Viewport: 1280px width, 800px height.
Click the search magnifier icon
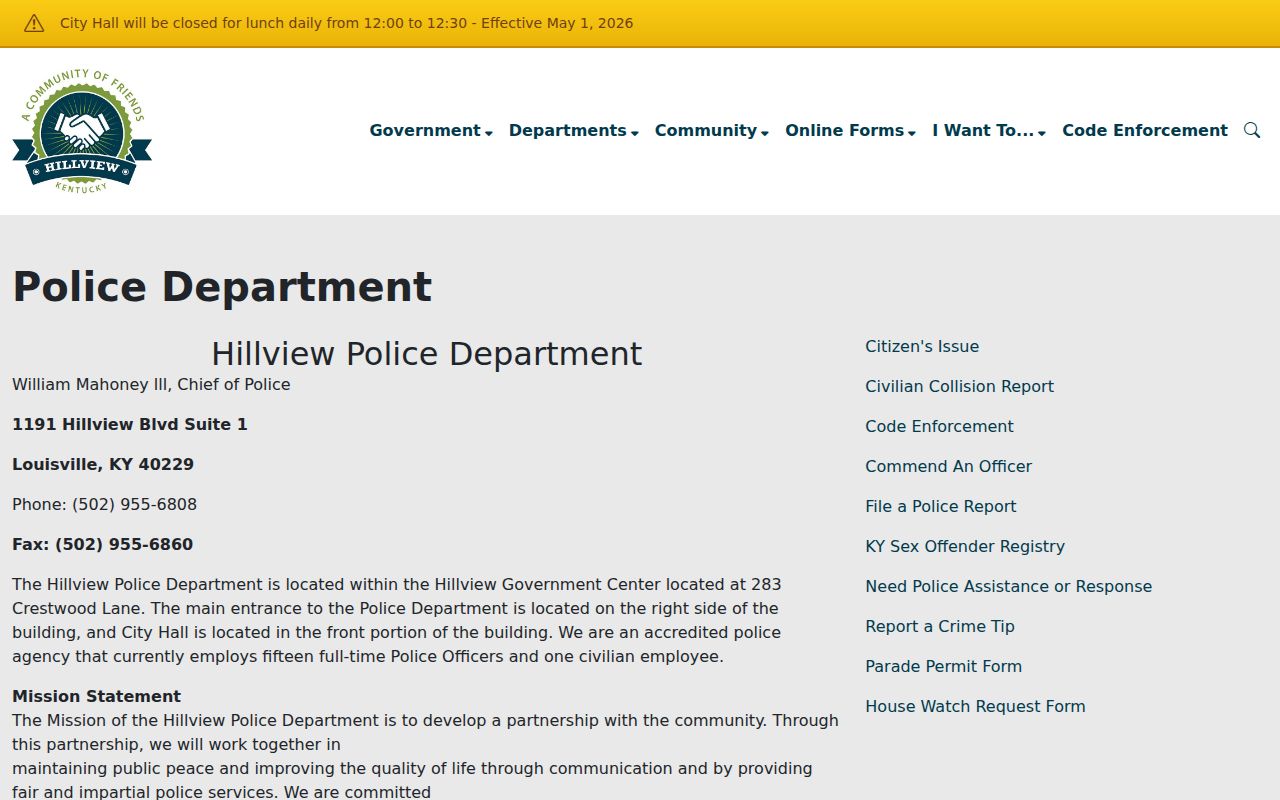click(1251, 130)
